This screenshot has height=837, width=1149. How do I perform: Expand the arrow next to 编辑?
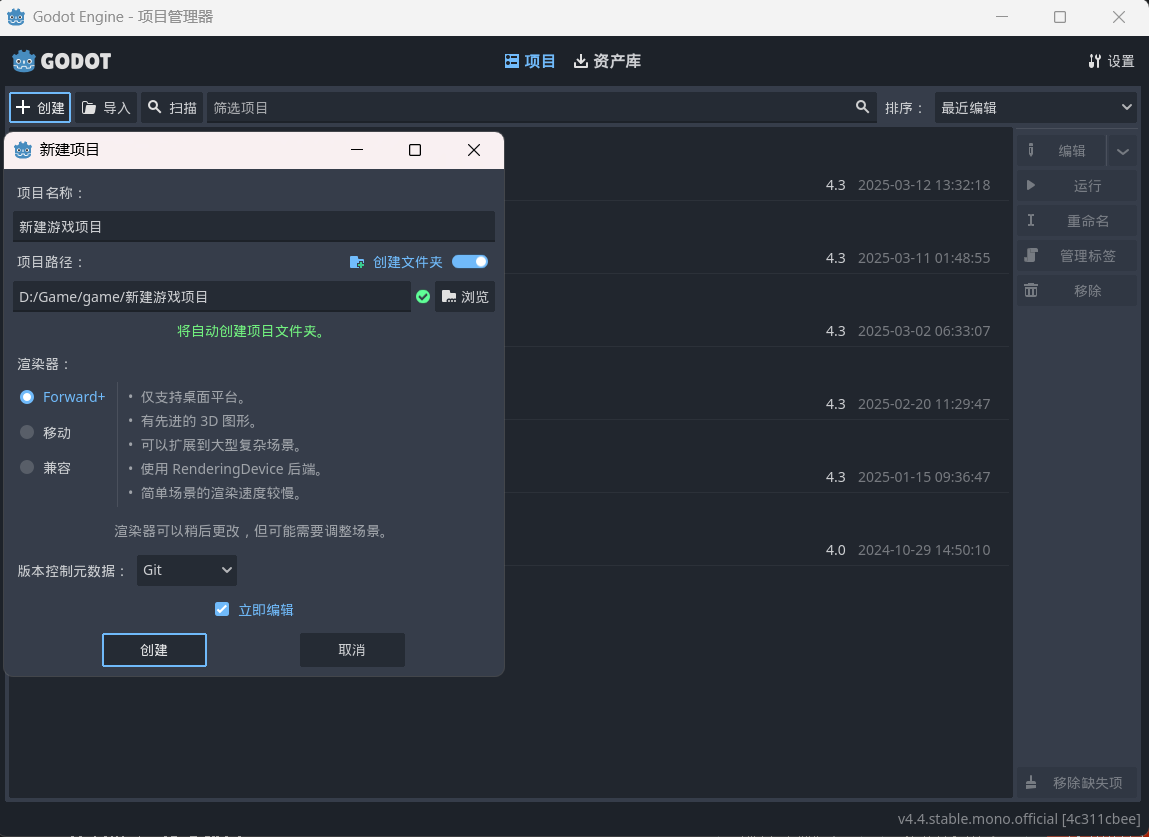point(1123,151)
